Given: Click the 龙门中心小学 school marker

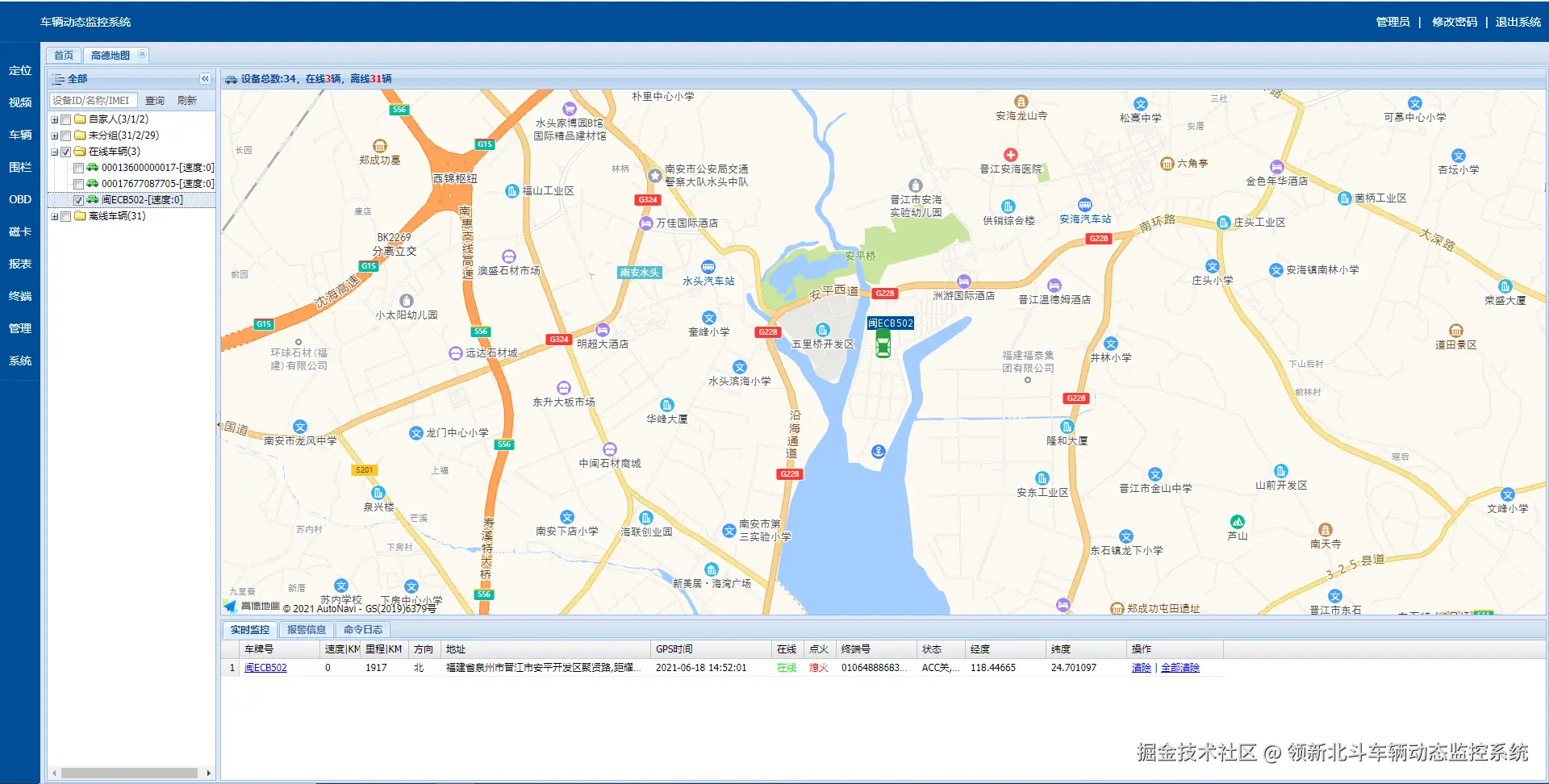Looking at the screenshot, I should [x=416, y=433].
